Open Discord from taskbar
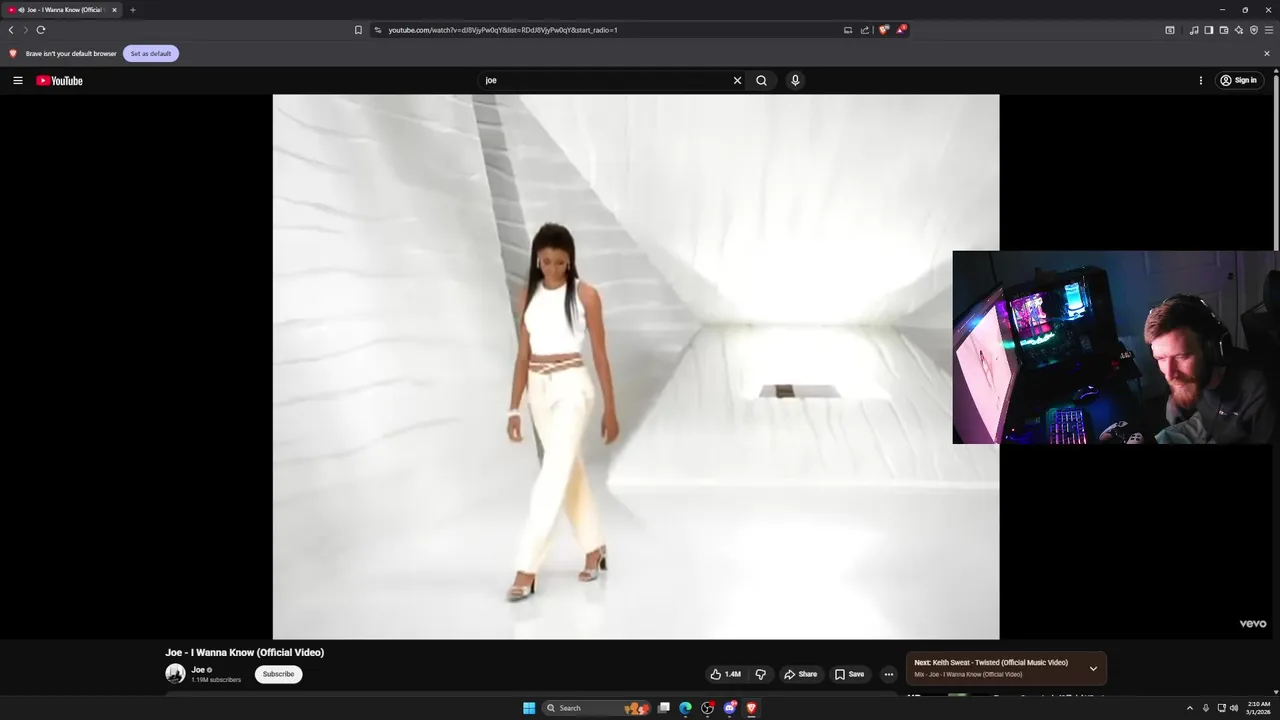The height and width of the screenshot is (720, 1280). point(730,708)
